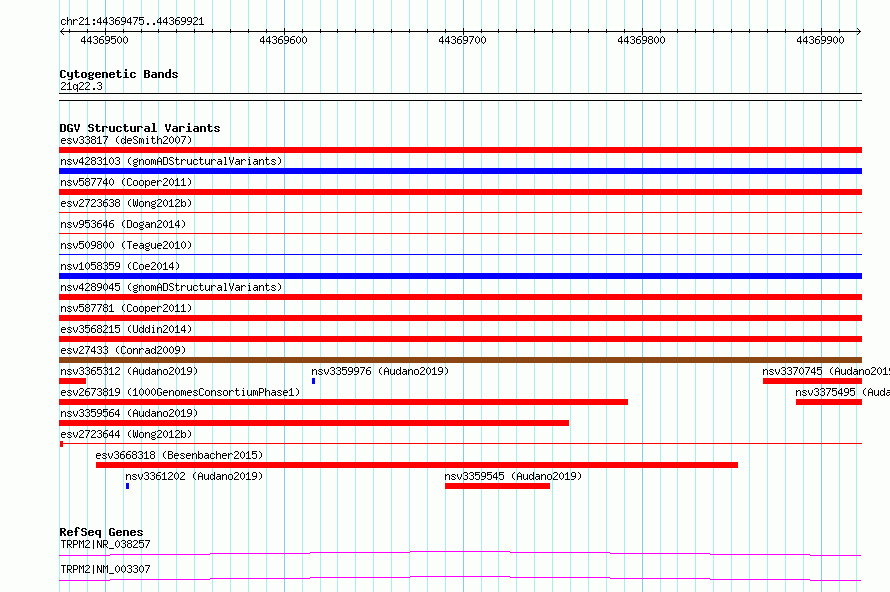890x592 pixels.
Task: Click ruler tick 44369700
Action: [463, 40]
